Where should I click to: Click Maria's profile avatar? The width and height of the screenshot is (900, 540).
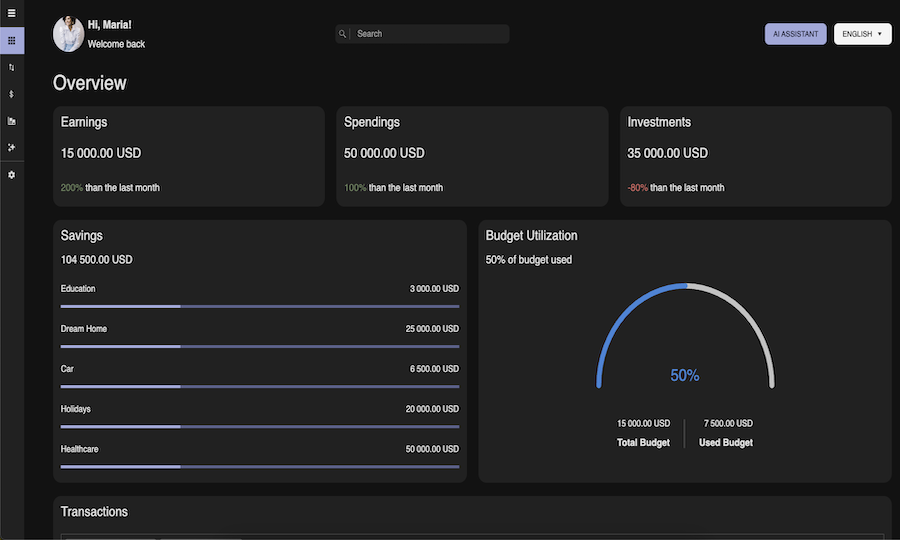click(x=68, y=34)
